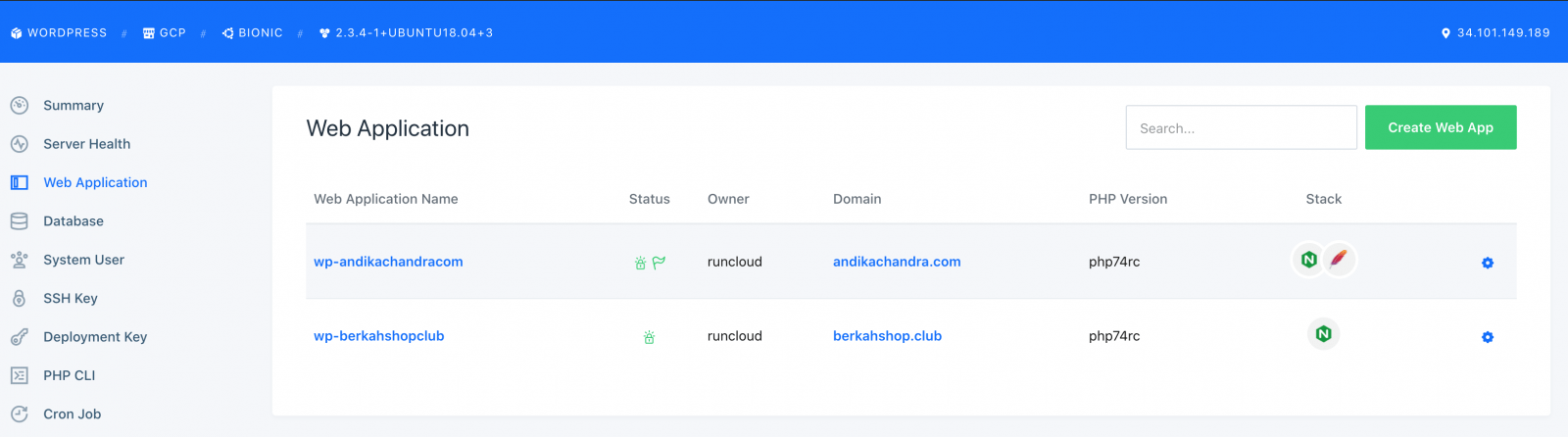This screenshot has height=437, width=1568.
Task: Click the server IP address location pin
Action: (x=1445, y=33)
